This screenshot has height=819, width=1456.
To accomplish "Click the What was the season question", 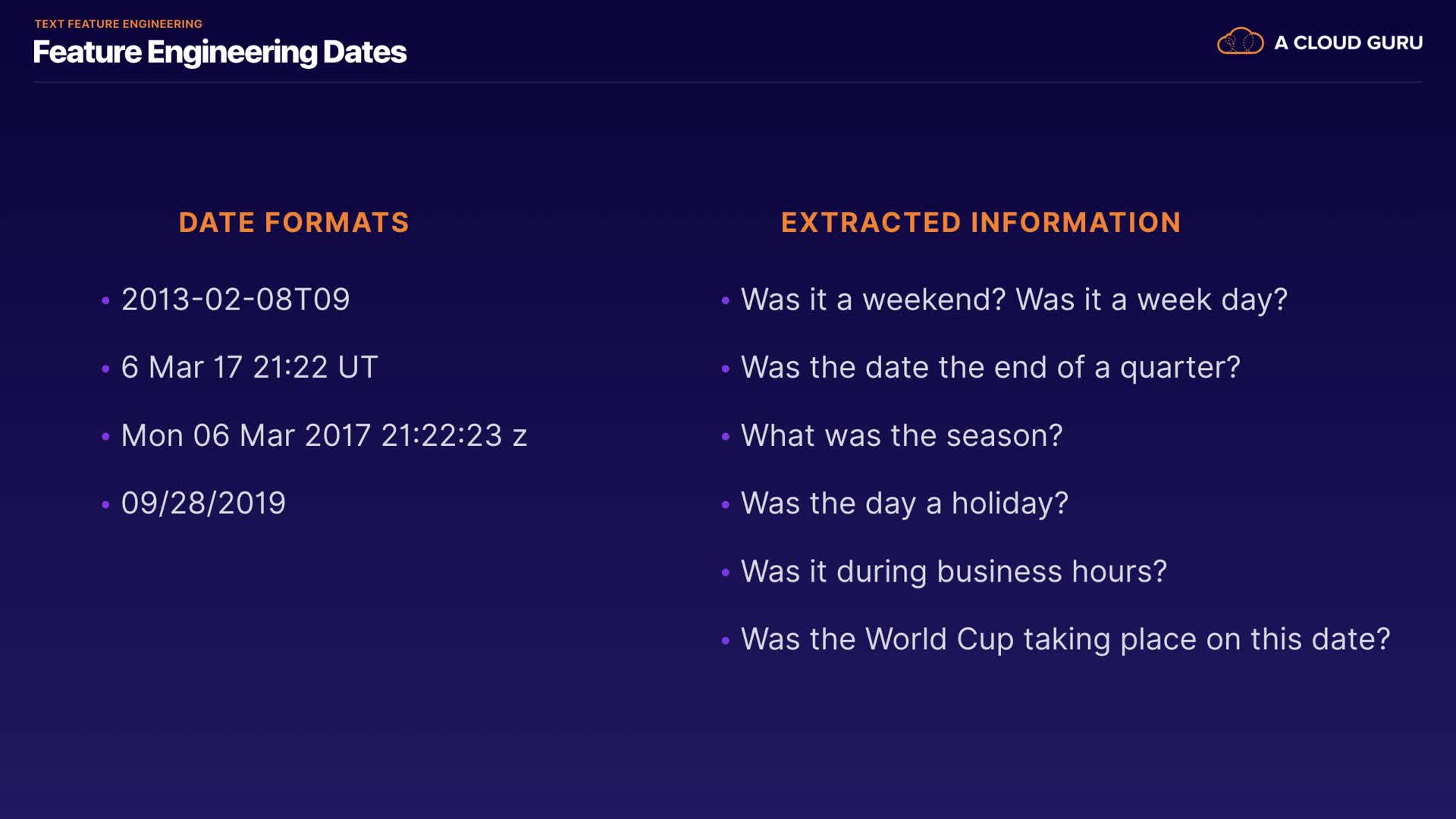I will tap(902, 436).
